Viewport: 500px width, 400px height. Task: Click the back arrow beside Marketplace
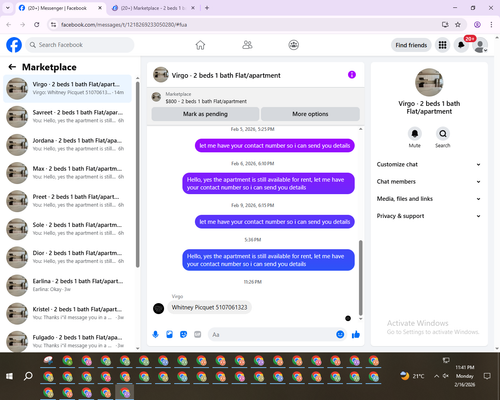point(12,67)
